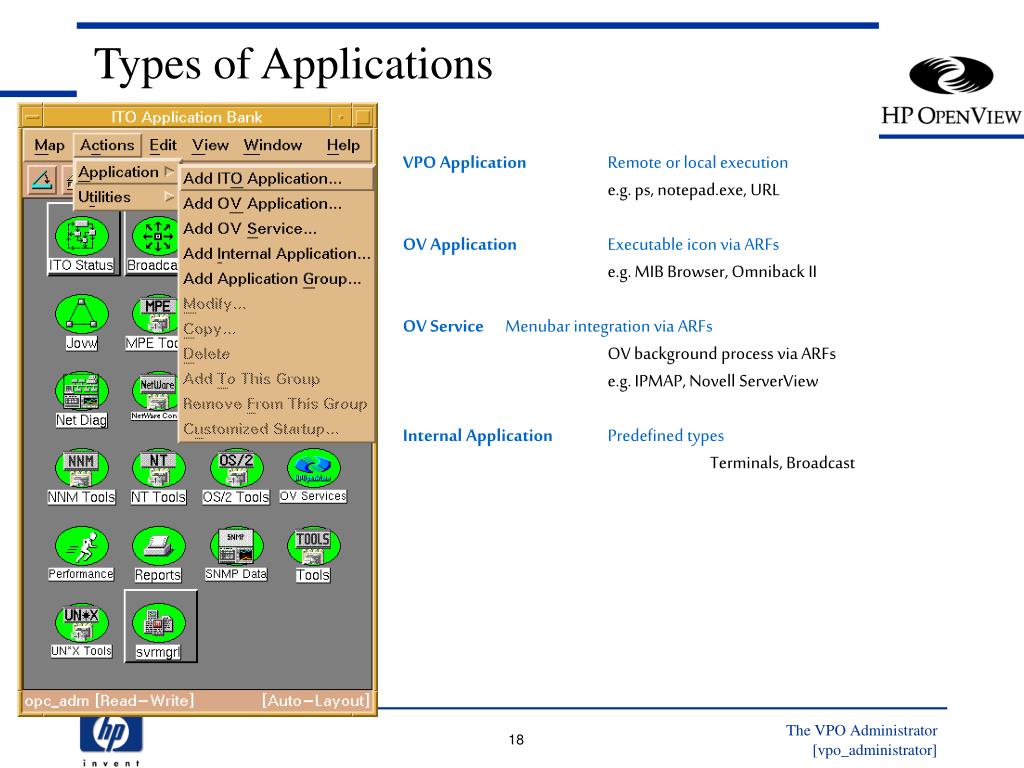Image resolution: width=1024 pixels, height=768 pixels.
Task: Select Add OV Service... entry
Action: [x=276, y=229]
